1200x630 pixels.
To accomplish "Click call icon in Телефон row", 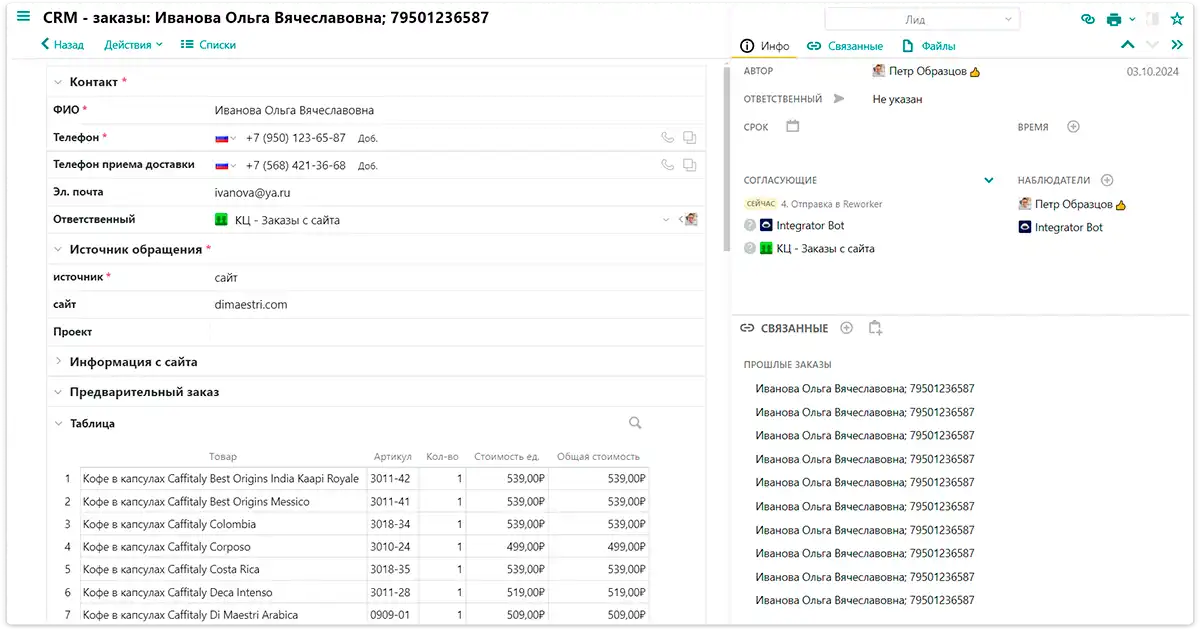I will (668, 138).
